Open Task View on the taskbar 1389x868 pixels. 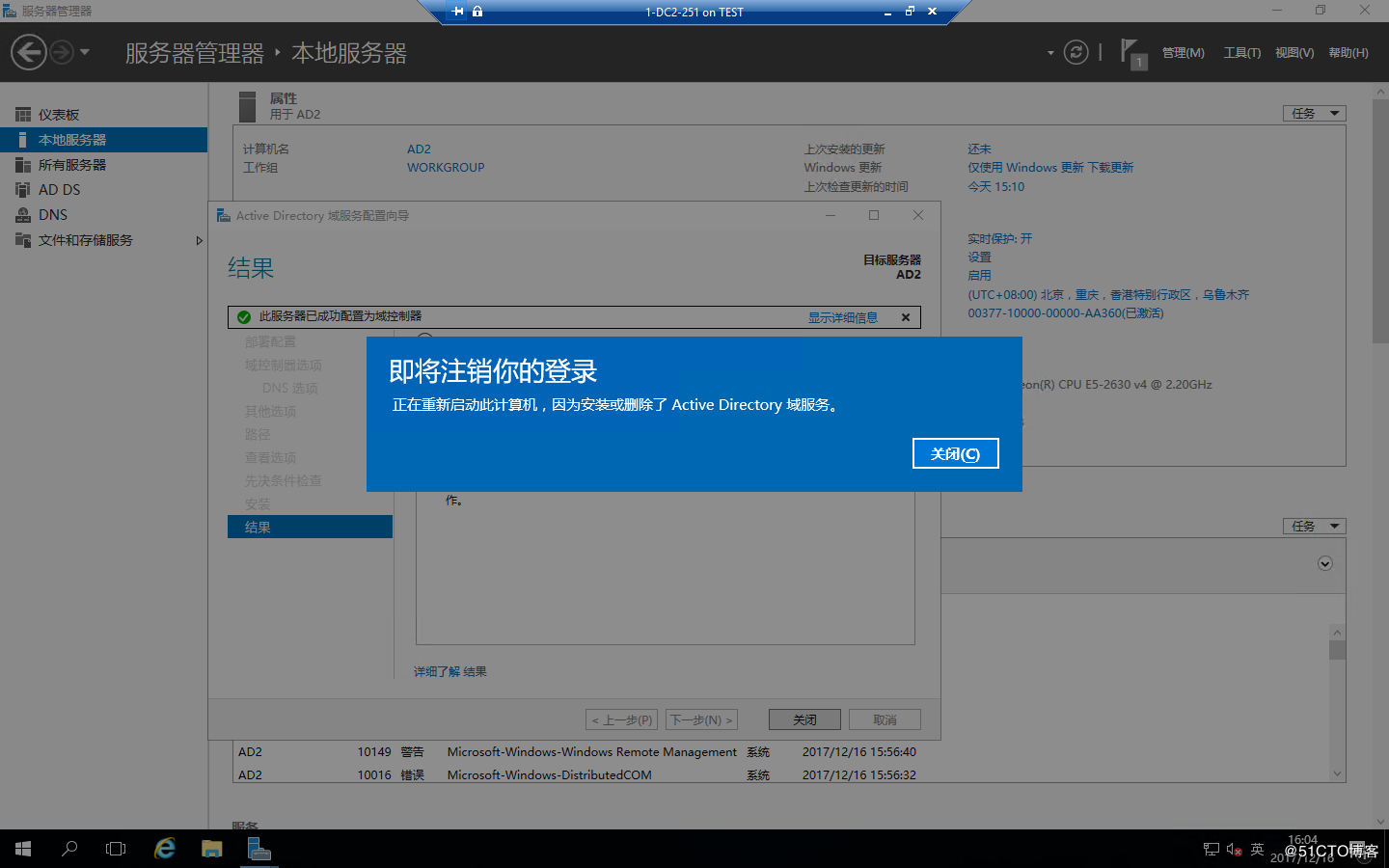[x=116, y=849]
